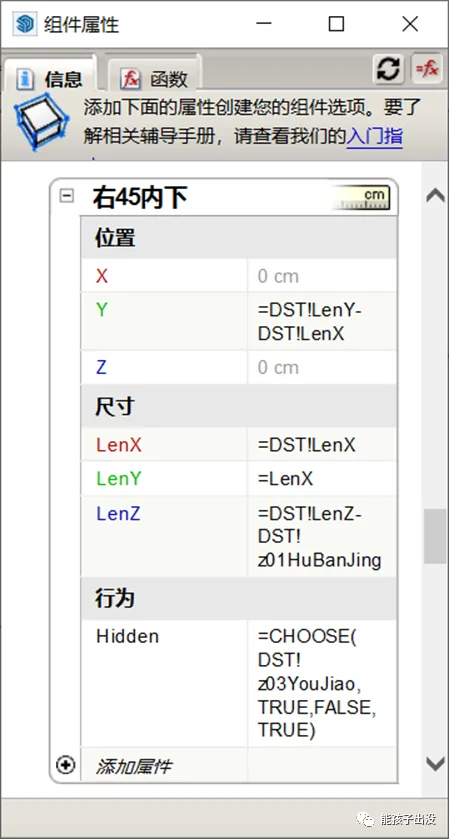449x839 pixels.
Task: Click the vertical scrollbar thumb
Action: 435,536
